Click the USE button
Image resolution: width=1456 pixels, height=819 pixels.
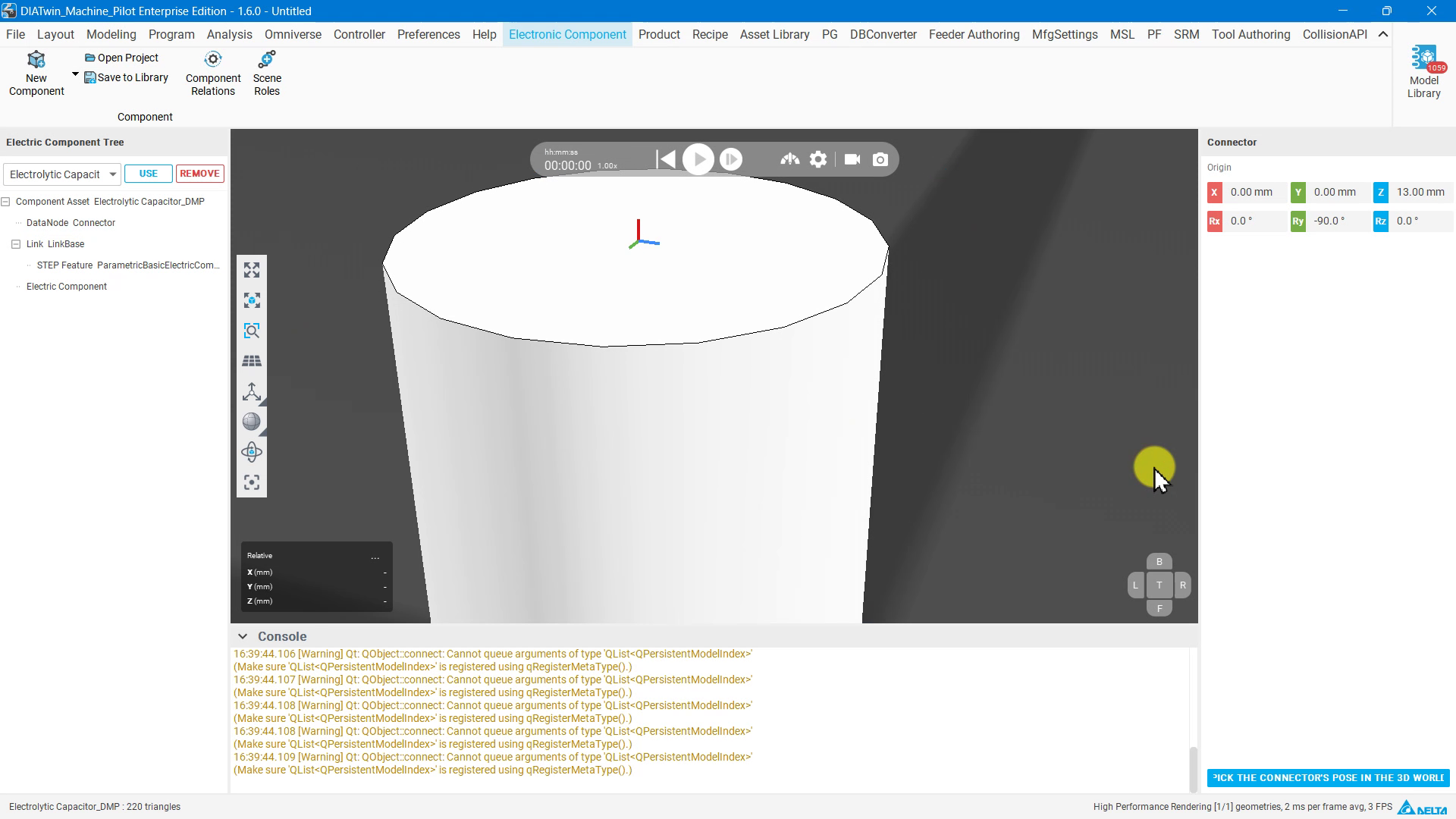[149, 174]
